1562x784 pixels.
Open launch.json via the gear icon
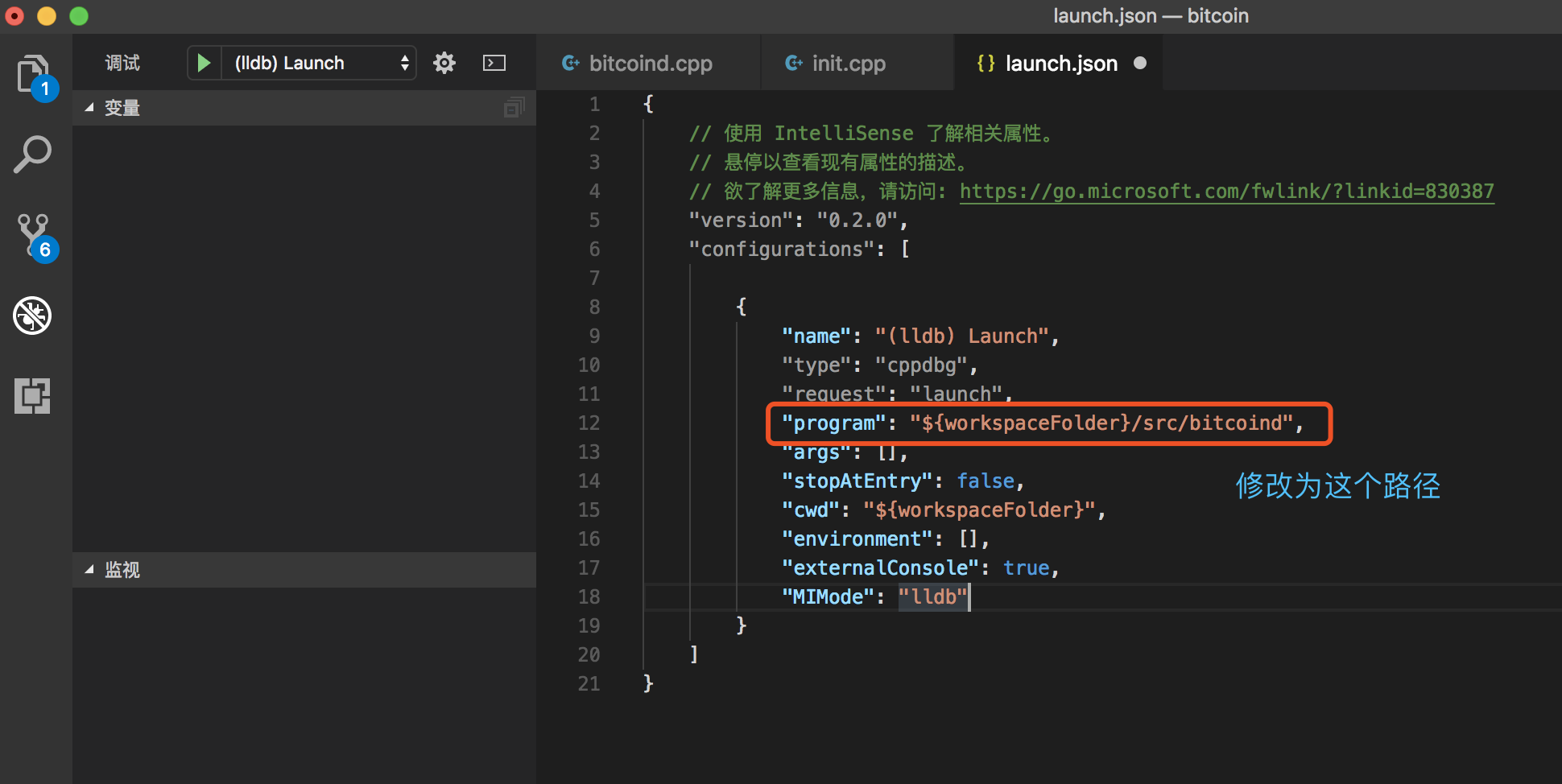click(x=444, y=63)
